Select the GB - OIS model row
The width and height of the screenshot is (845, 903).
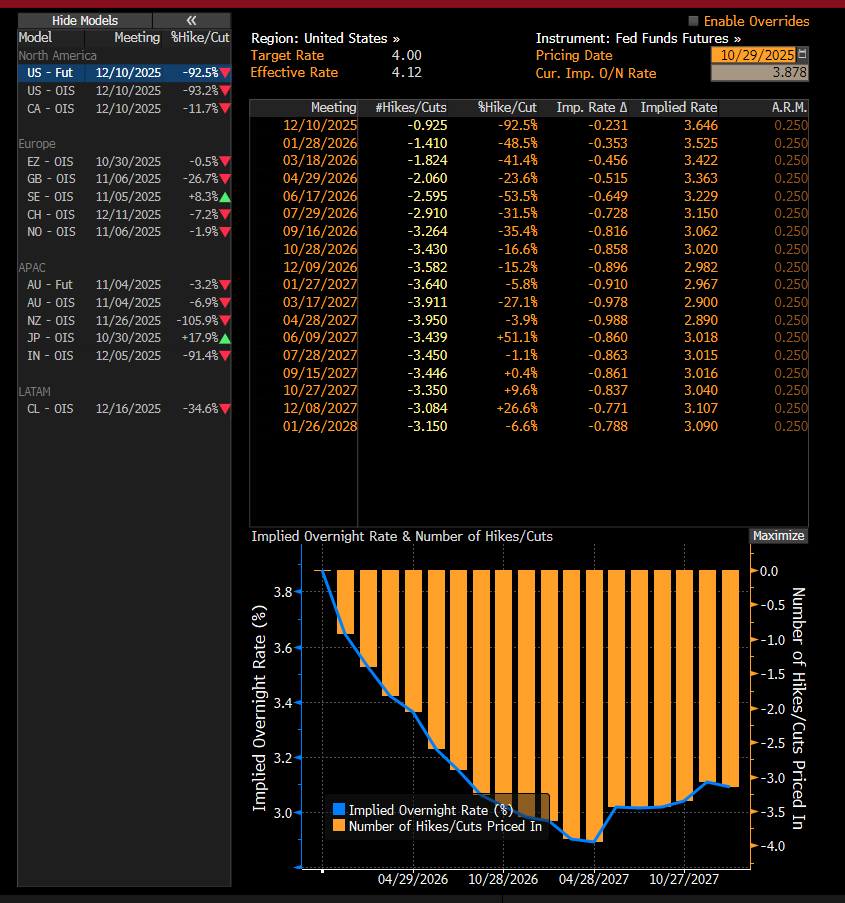click(124, 179)
